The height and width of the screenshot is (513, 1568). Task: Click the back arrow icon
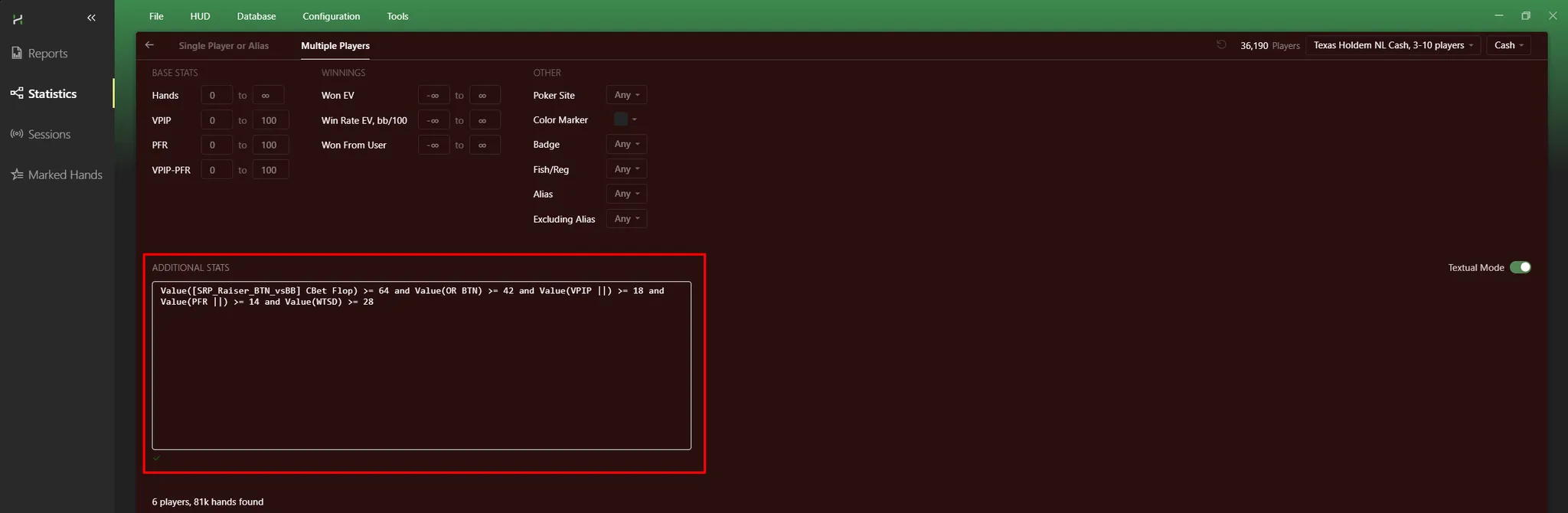(x=149, y=45)
